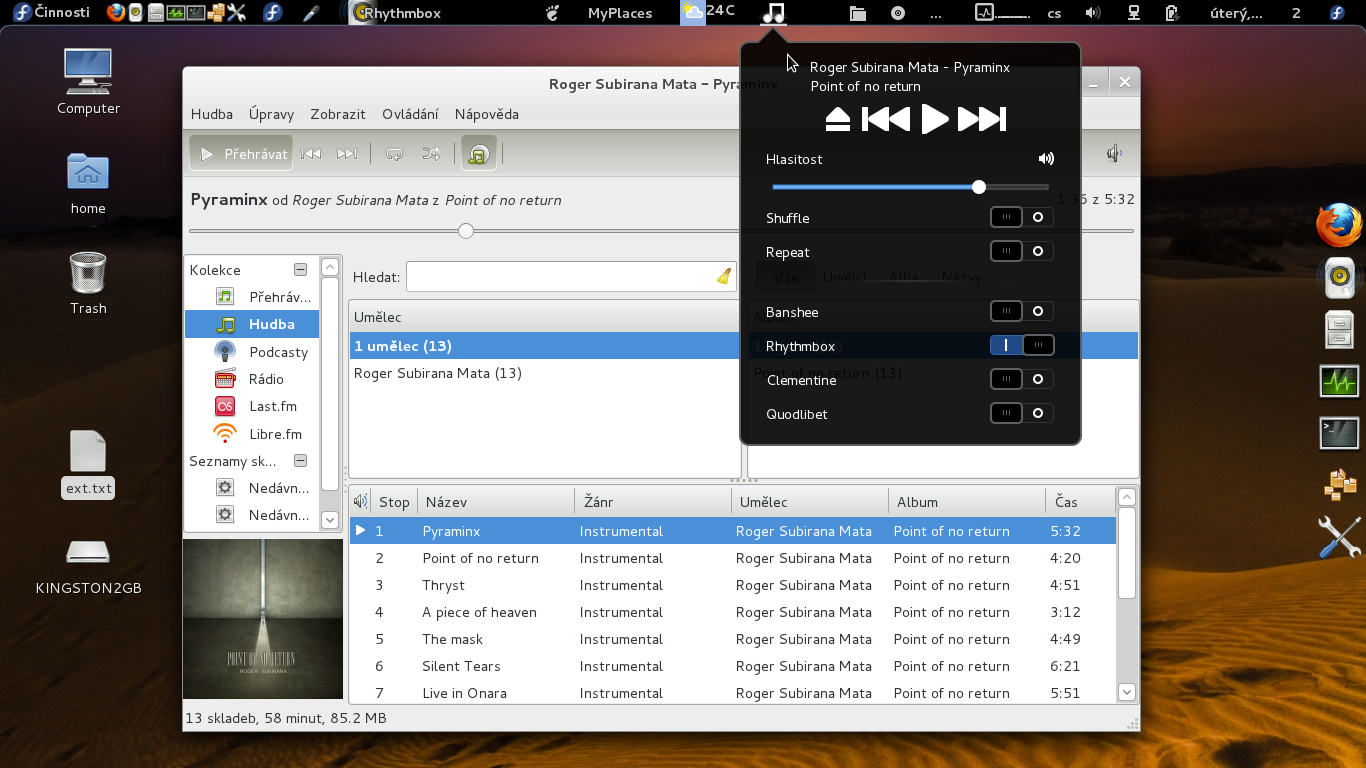Toggle repeat in the Rhythmbox toolbar
The image size is (1366, 768).
point(394,154)
